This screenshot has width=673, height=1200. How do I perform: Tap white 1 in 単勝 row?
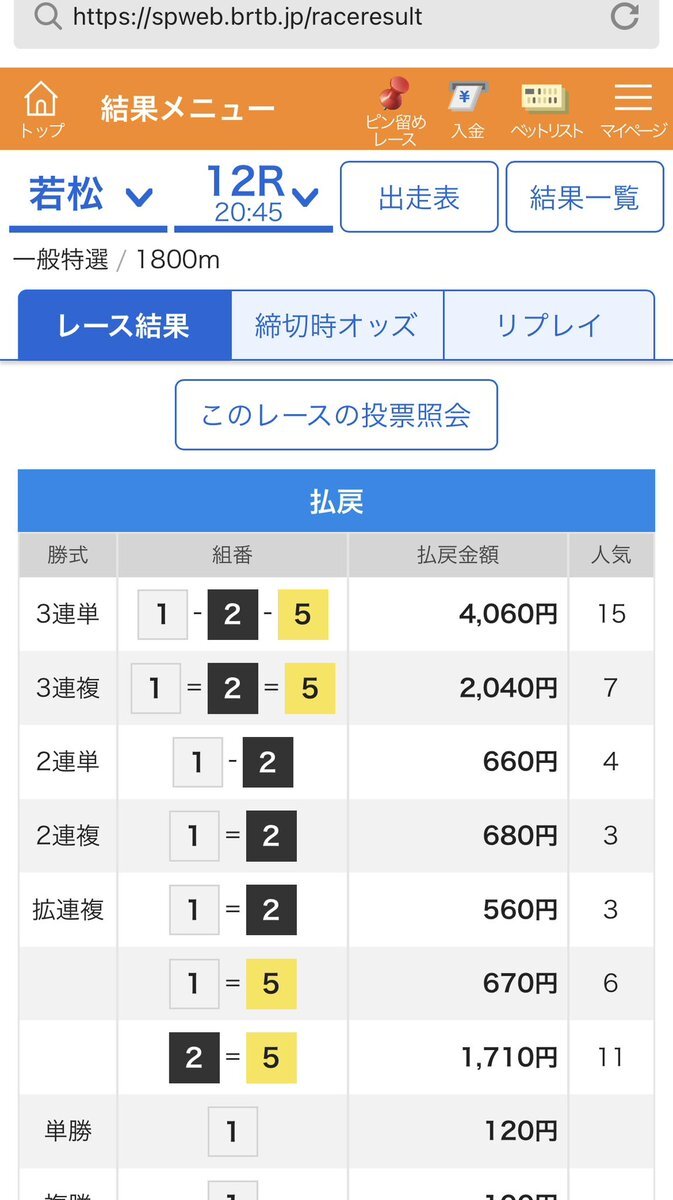coord(232,1132)
